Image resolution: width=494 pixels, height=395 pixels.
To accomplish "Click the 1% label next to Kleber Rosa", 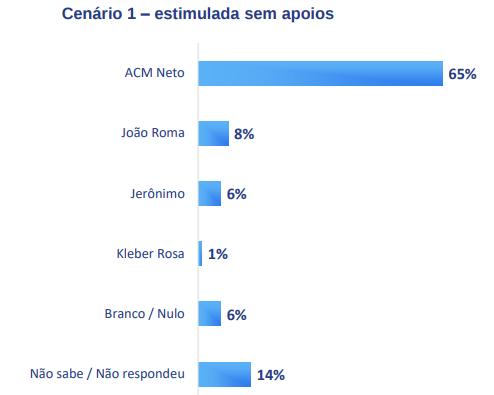I will point(218,254).
